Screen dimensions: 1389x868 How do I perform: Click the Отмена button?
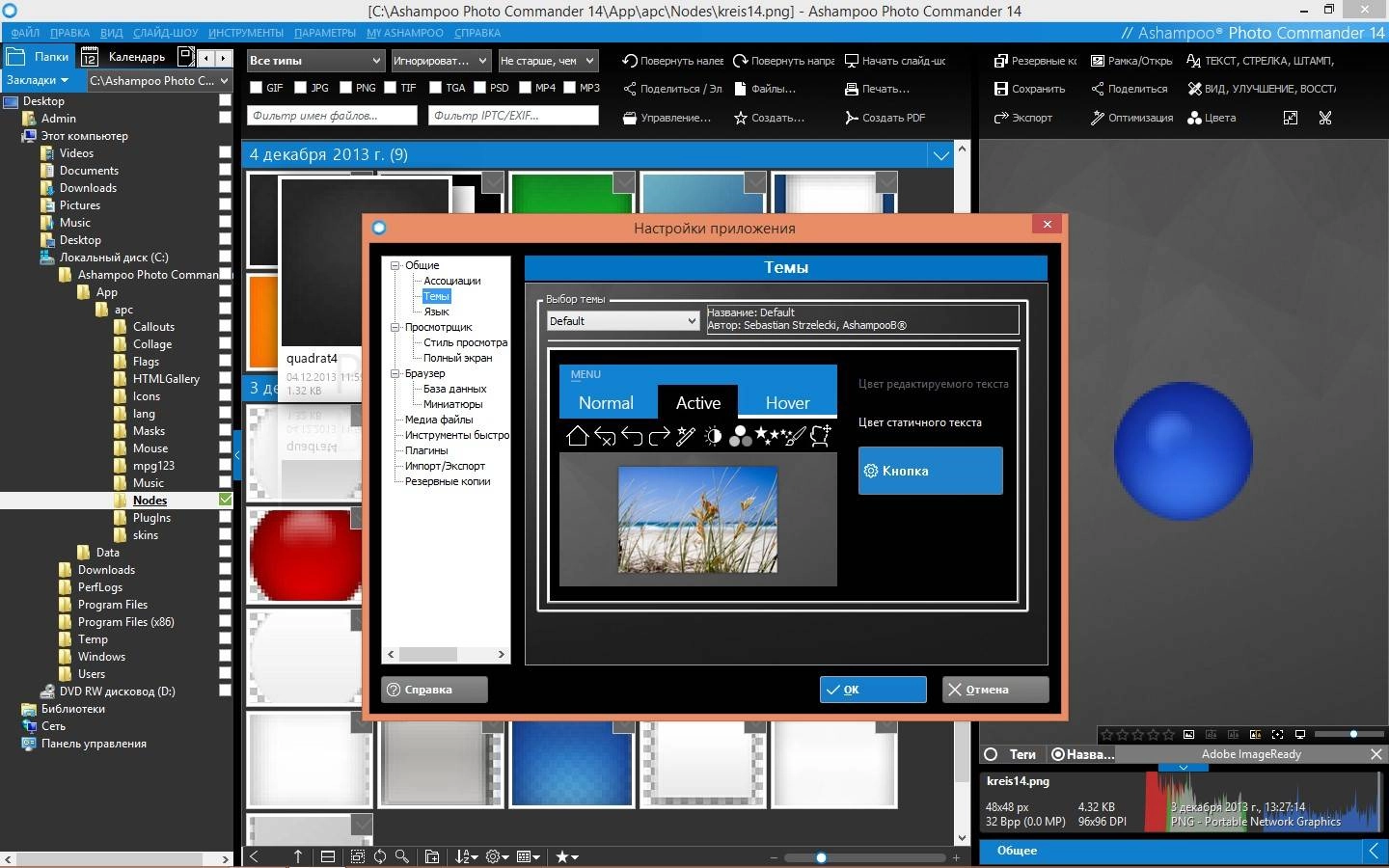pos(995,690)
